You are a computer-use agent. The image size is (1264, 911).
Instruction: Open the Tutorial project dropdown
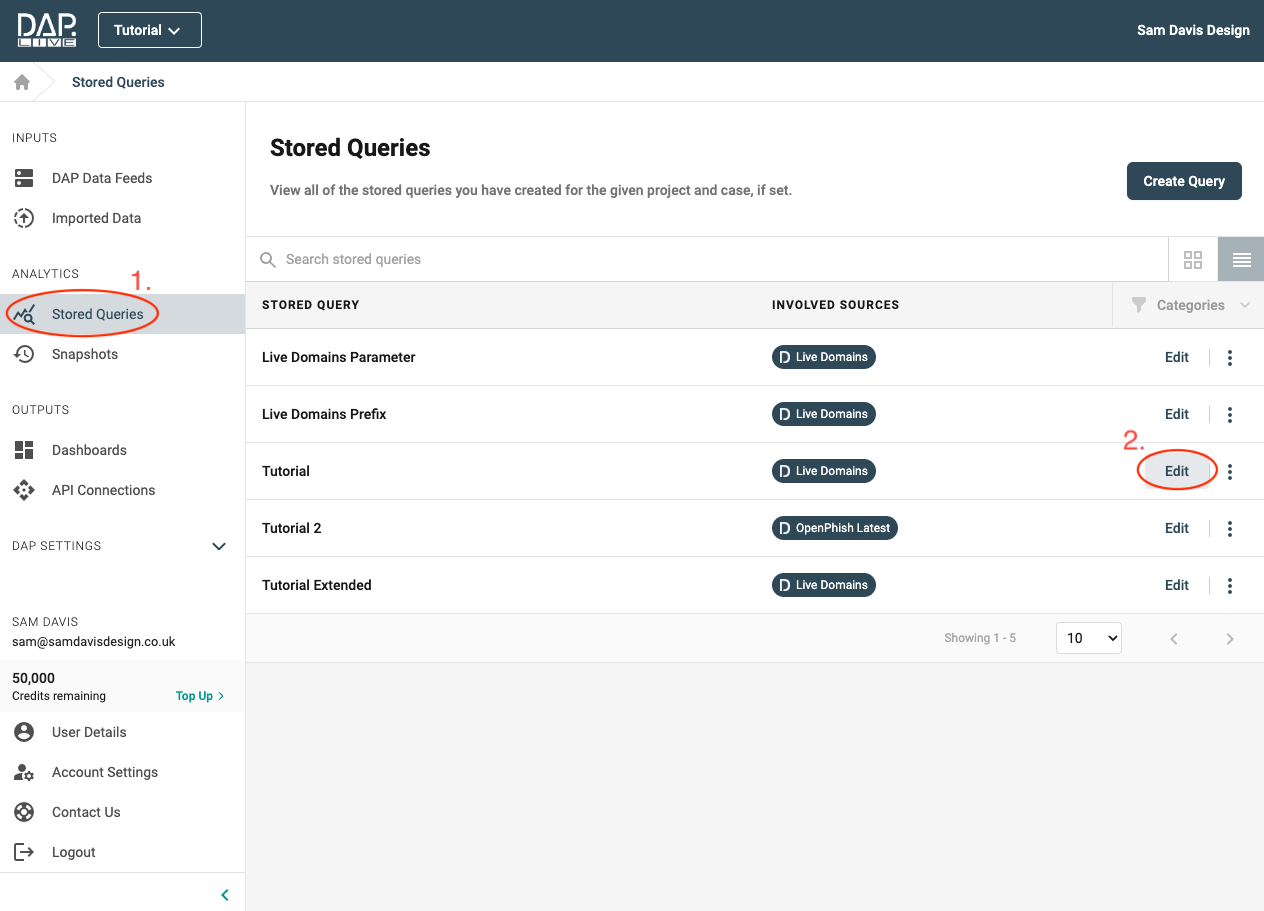click(149, 30)
